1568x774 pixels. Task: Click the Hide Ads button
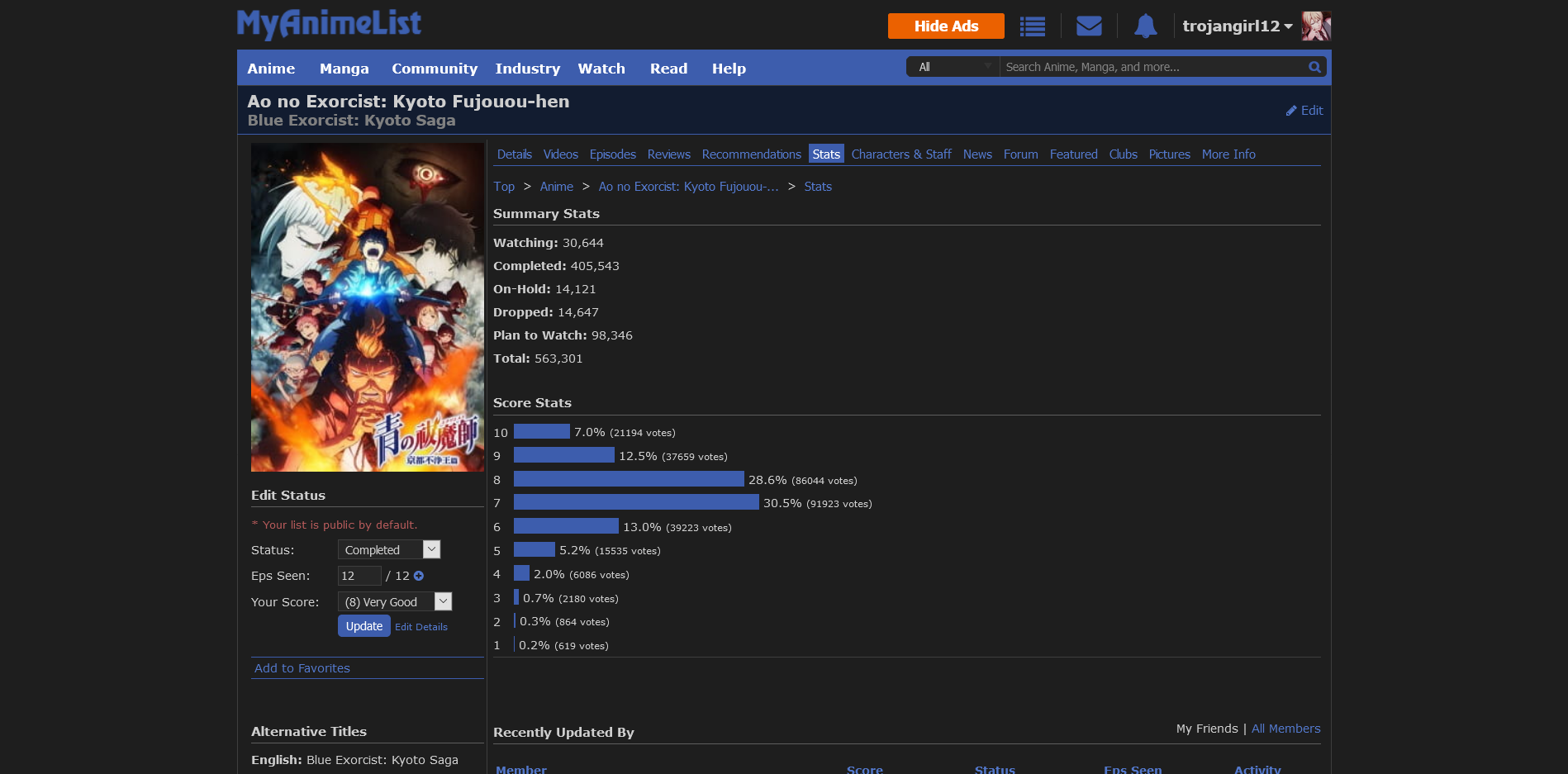coord(946,26)
